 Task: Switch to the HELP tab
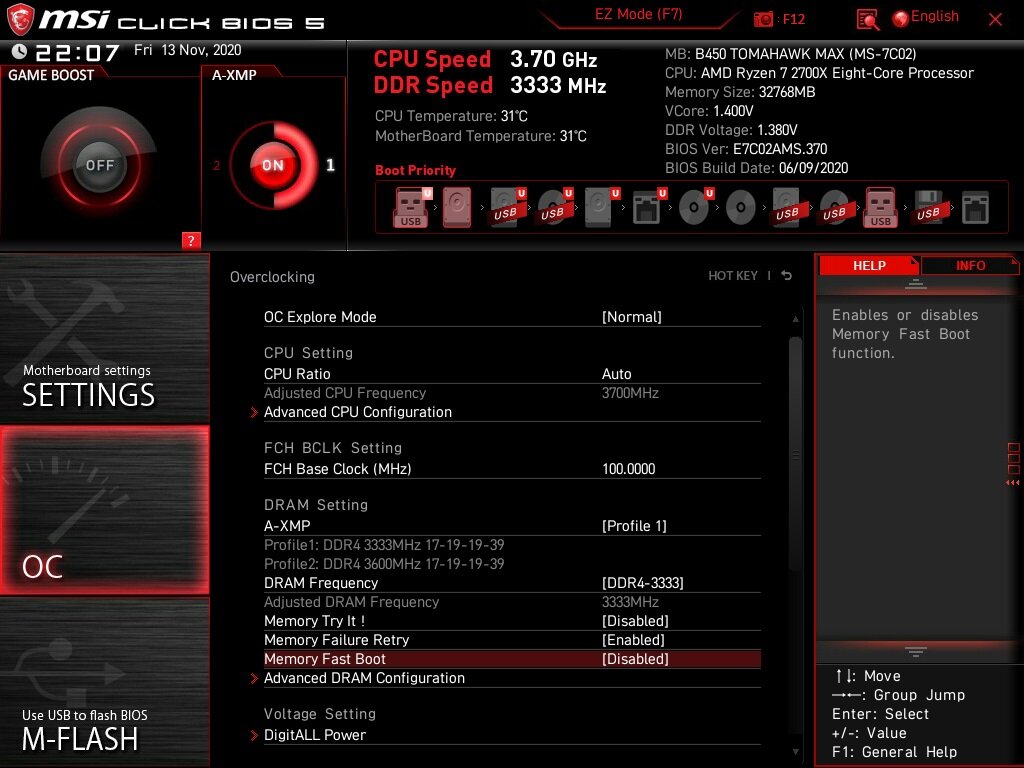click(869, 265)
